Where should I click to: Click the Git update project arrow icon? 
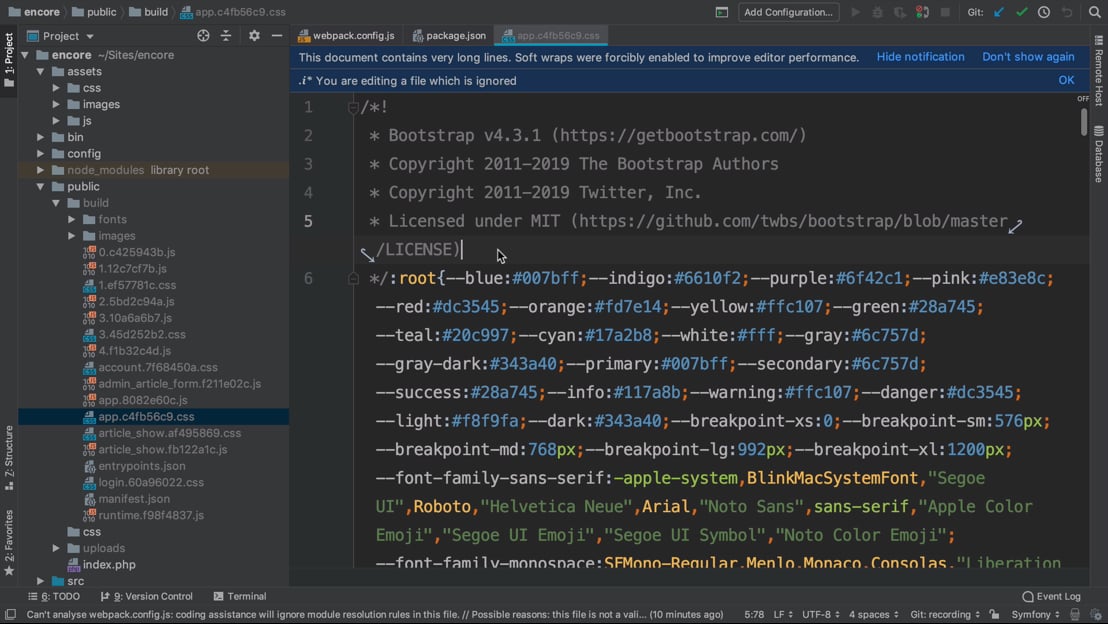(x=999, y=12)
